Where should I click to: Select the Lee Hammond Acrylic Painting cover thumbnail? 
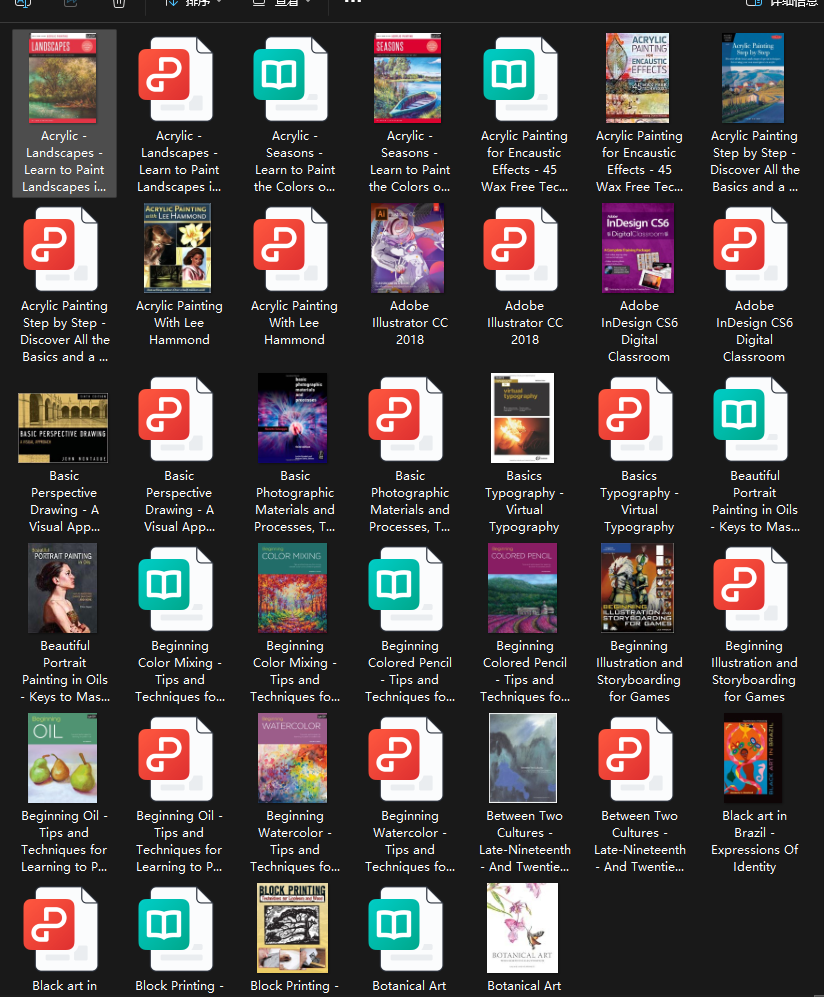tap(177, 248)
